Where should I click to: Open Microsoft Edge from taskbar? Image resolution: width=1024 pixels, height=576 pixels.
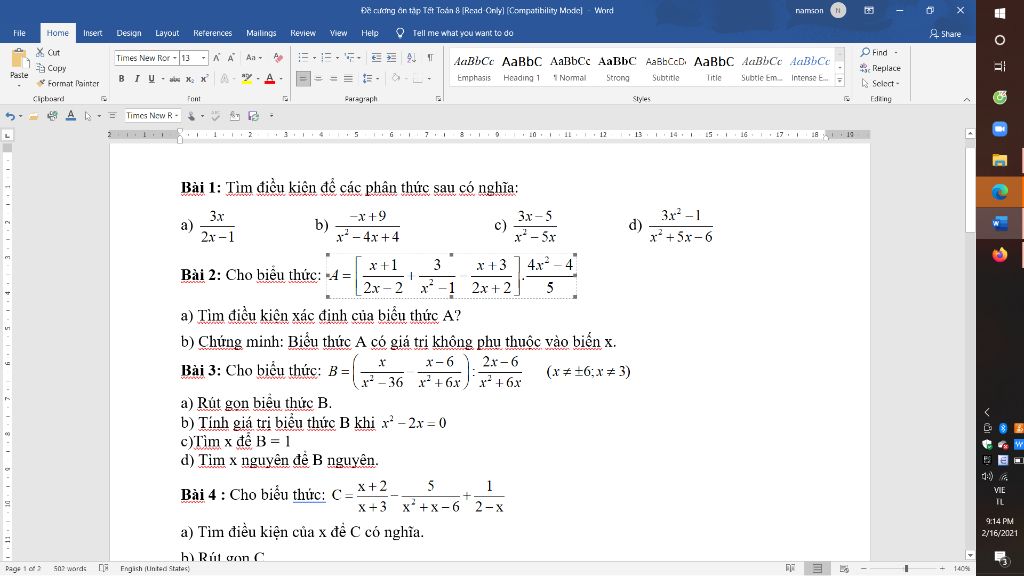999,191
